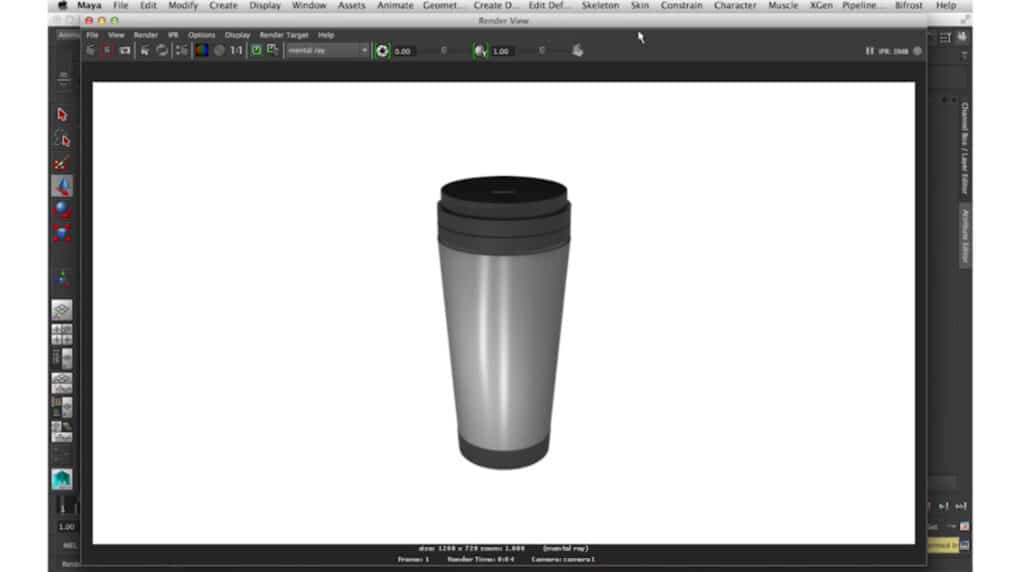Activate the Lasso select tool
Image resolution: width=1024 pixels, height=572 pixels.
[x=62, y=139]
